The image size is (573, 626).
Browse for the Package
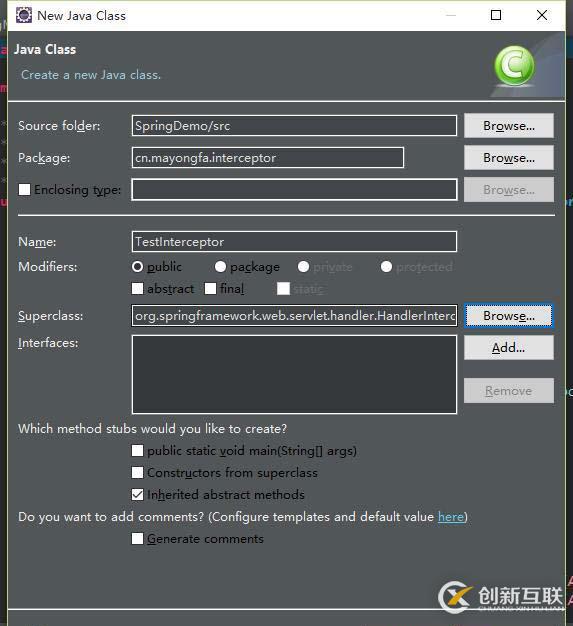tap(509, 158)
